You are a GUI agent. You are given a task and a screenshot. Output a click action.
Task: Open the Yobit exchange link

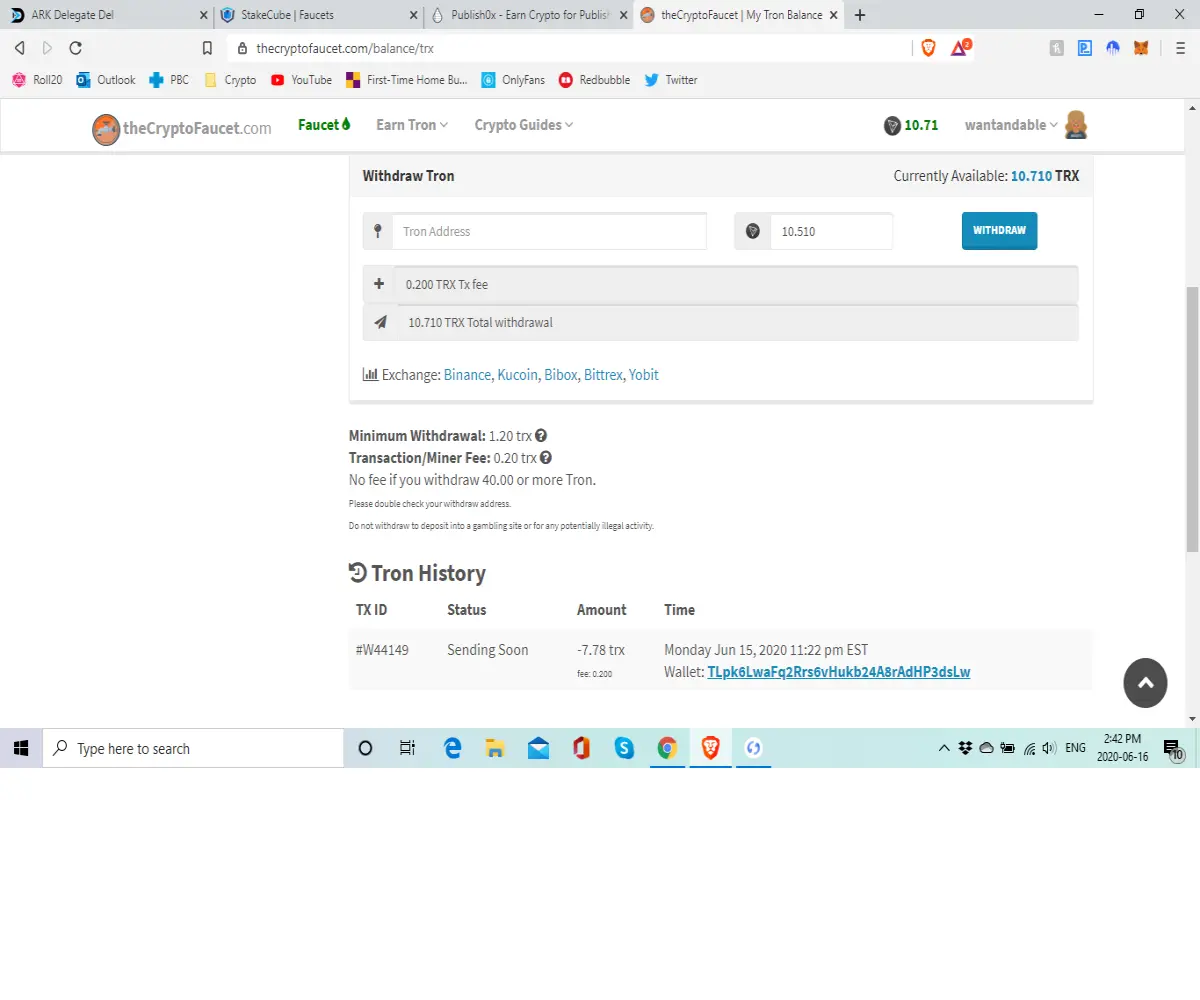pyautogui.click(x=644, y=375)
